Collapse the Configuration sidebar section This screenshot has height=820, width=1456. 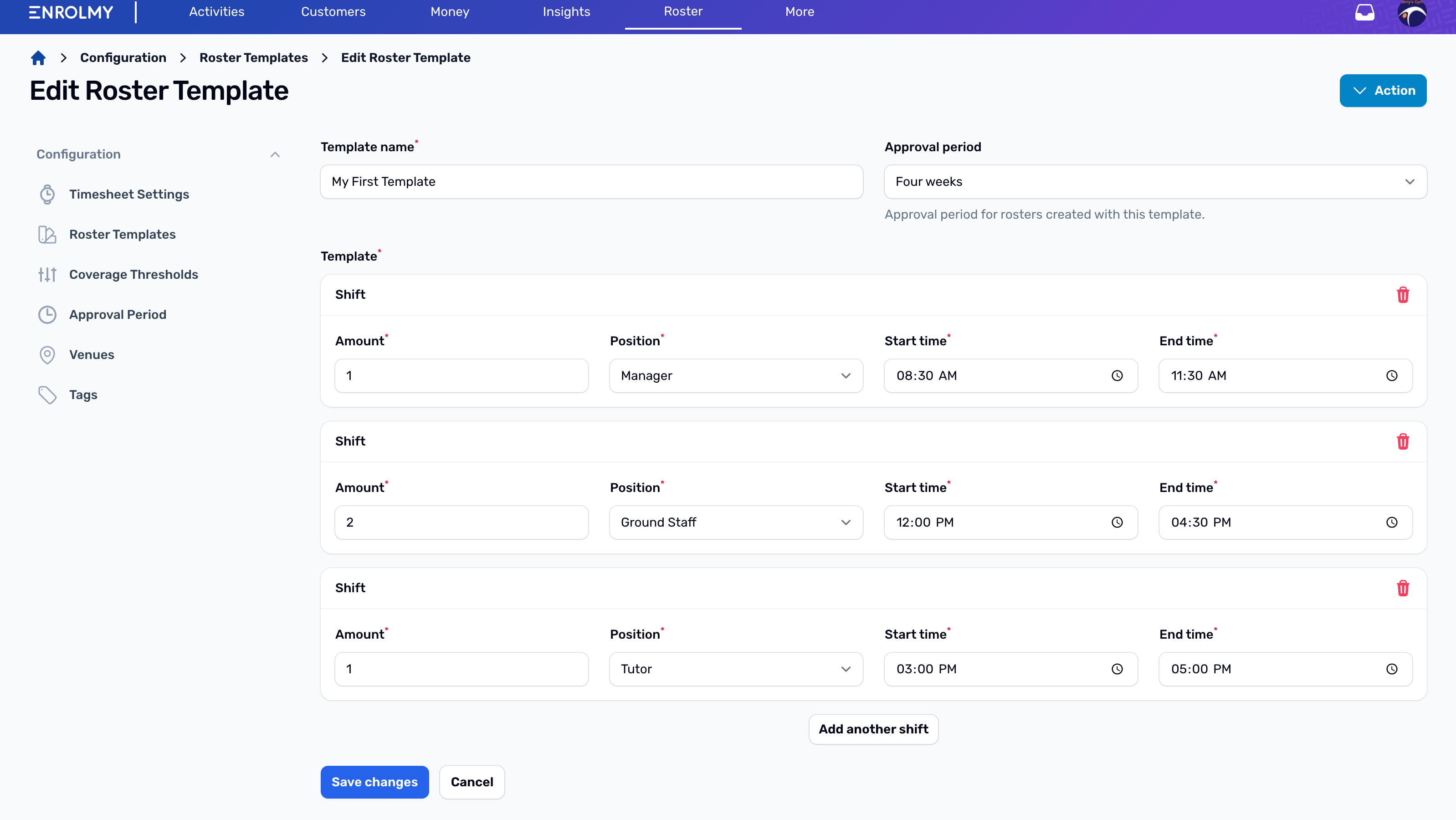click(x=275, y=154)
